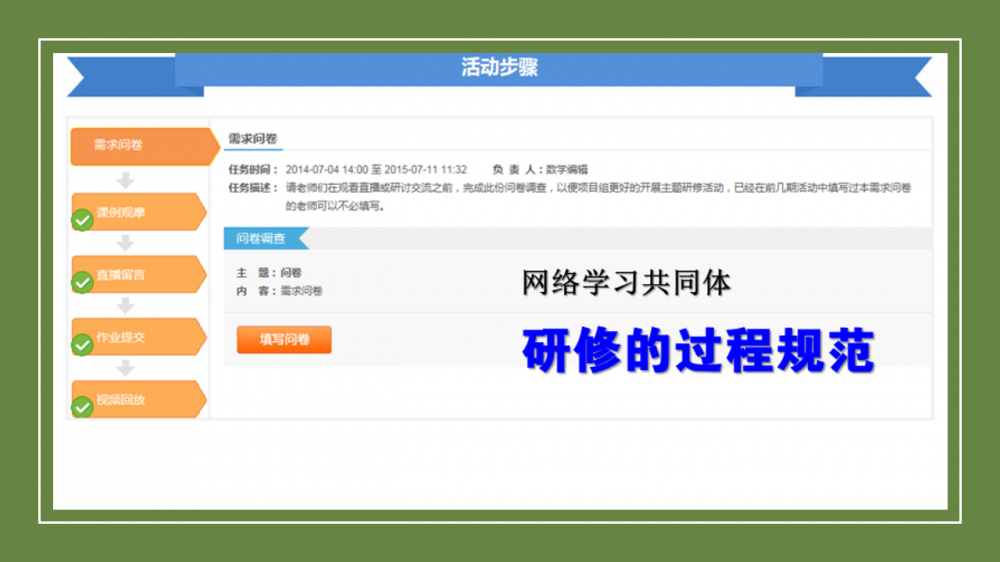1000x562 pixels.
Task: Click the 活动步骤 banner title
Action: (499, 68)
